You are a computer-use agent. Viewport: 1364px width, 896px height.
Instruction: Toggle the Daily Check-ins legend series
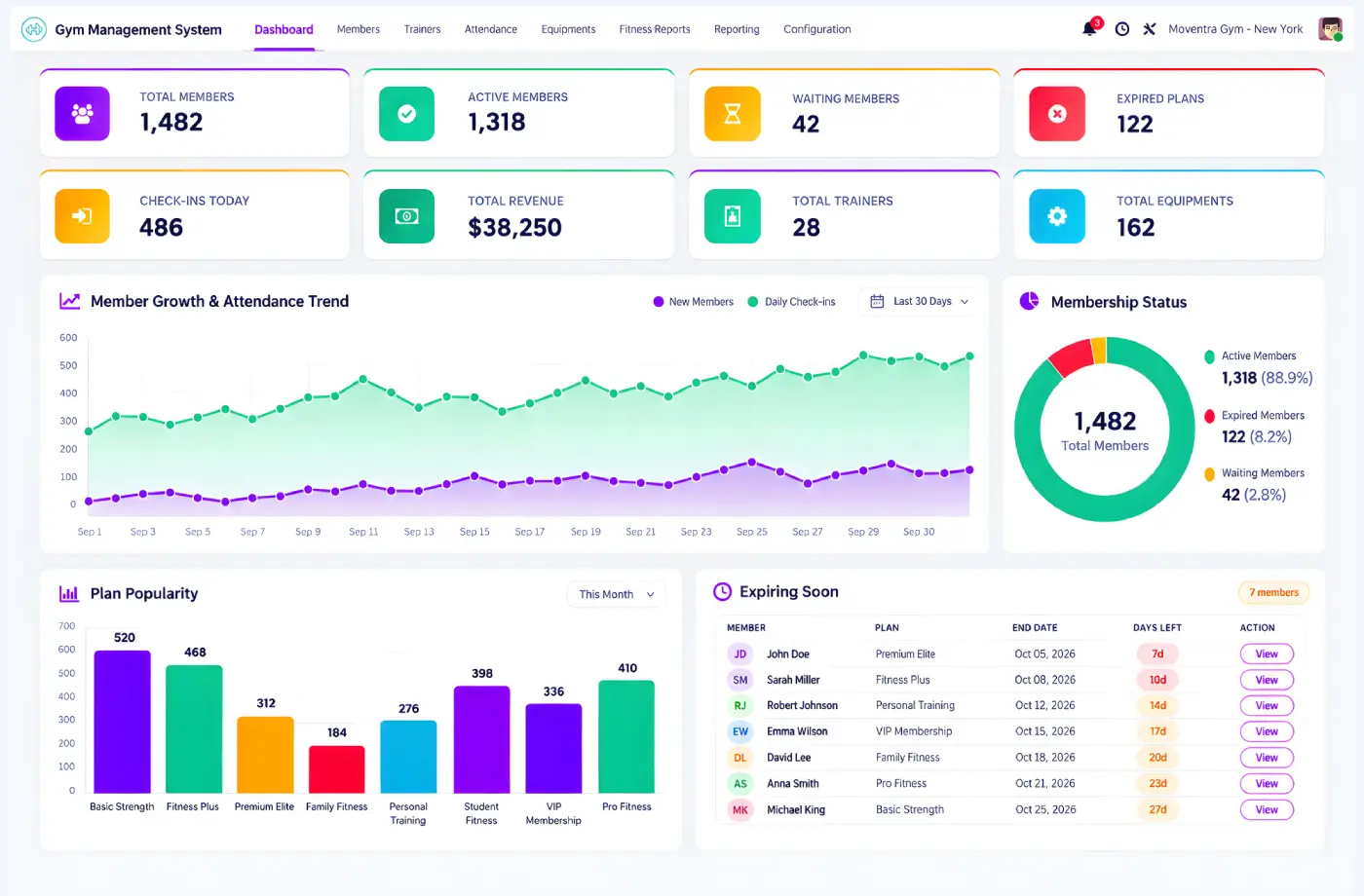(791, 302)
